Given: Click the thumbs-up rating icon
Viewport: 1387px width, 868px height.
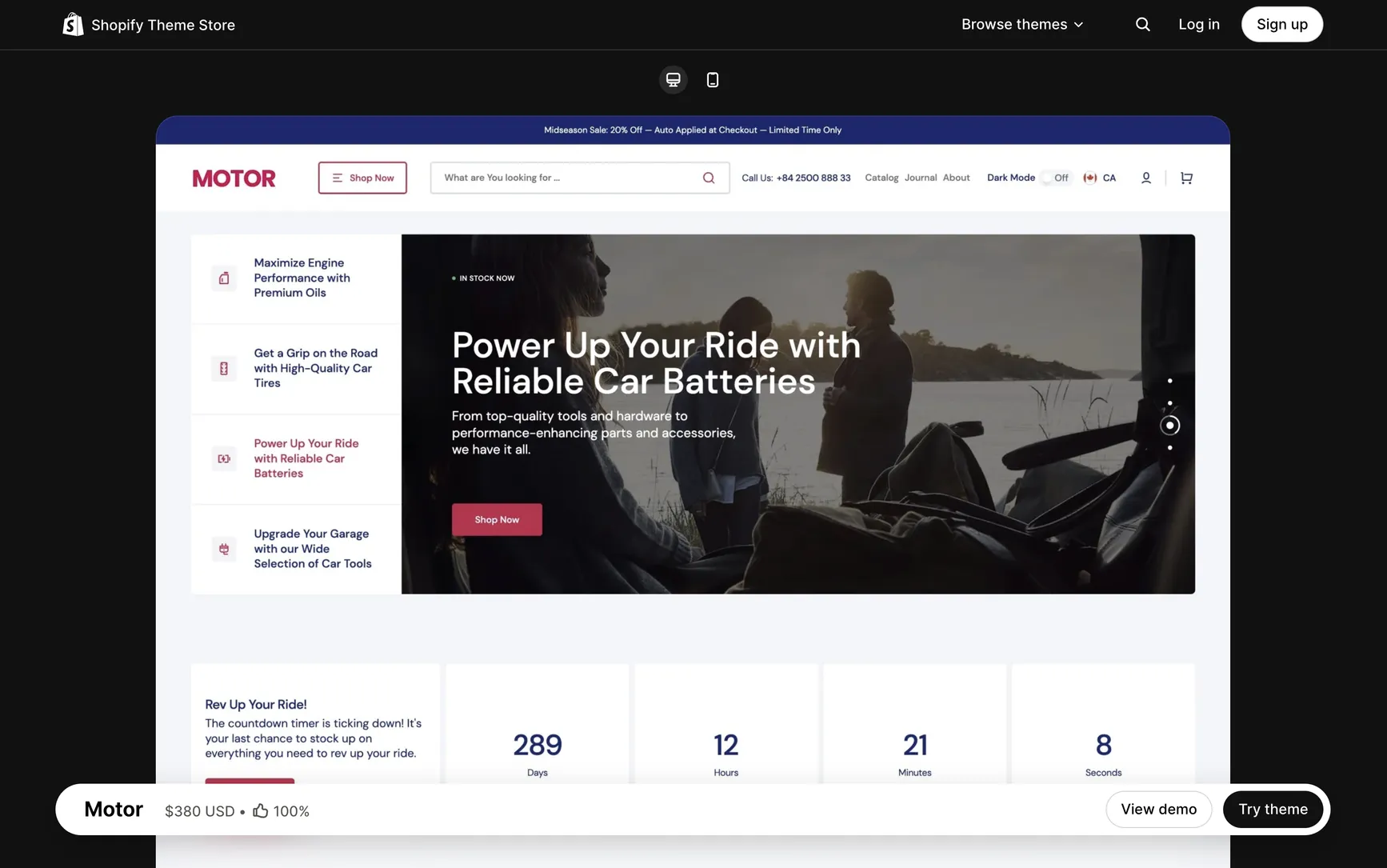Looking at the screenshot, I should 260,810.
